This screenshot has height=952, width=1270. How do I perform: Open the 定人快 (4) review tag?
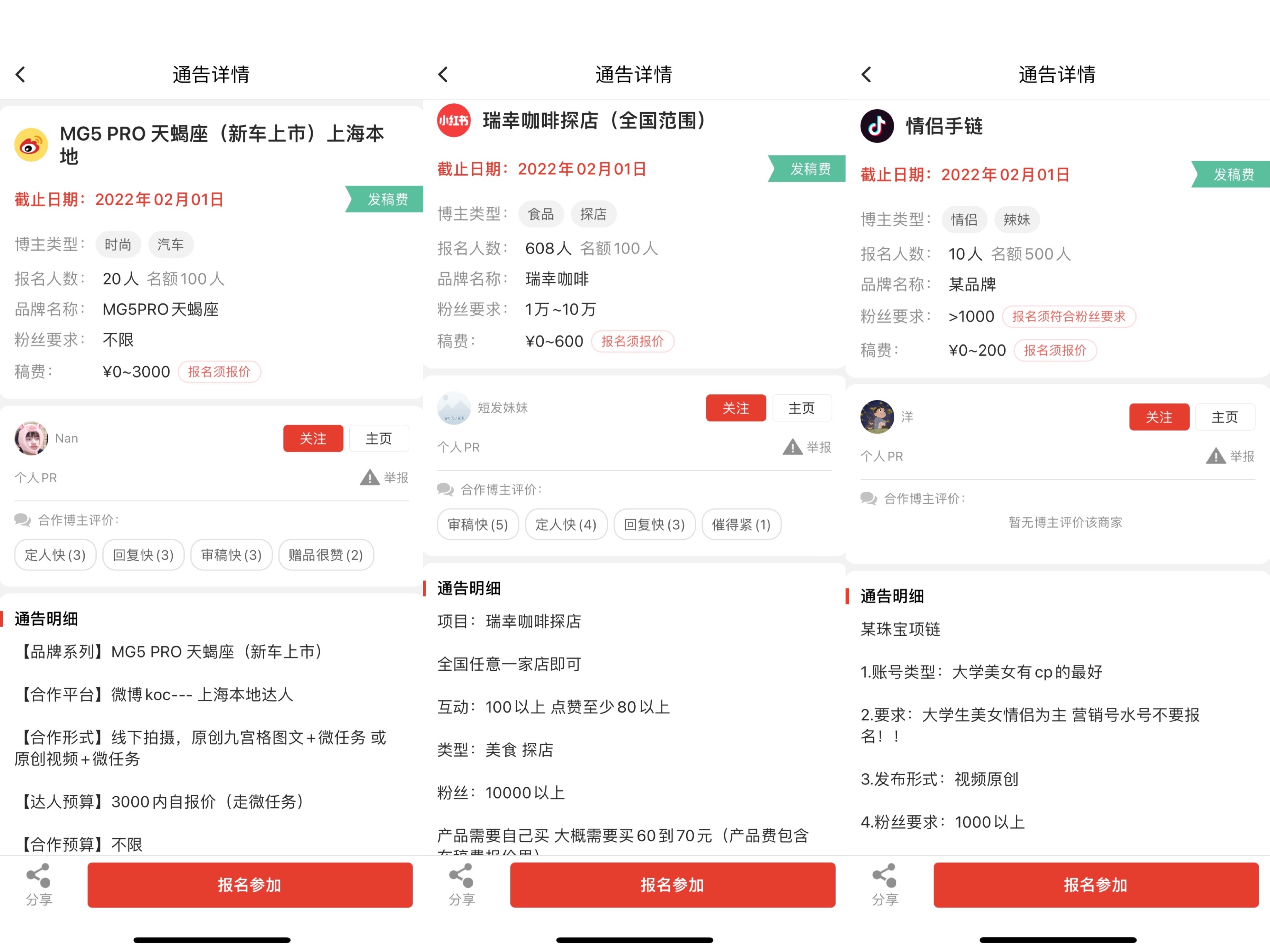point(566,524)
